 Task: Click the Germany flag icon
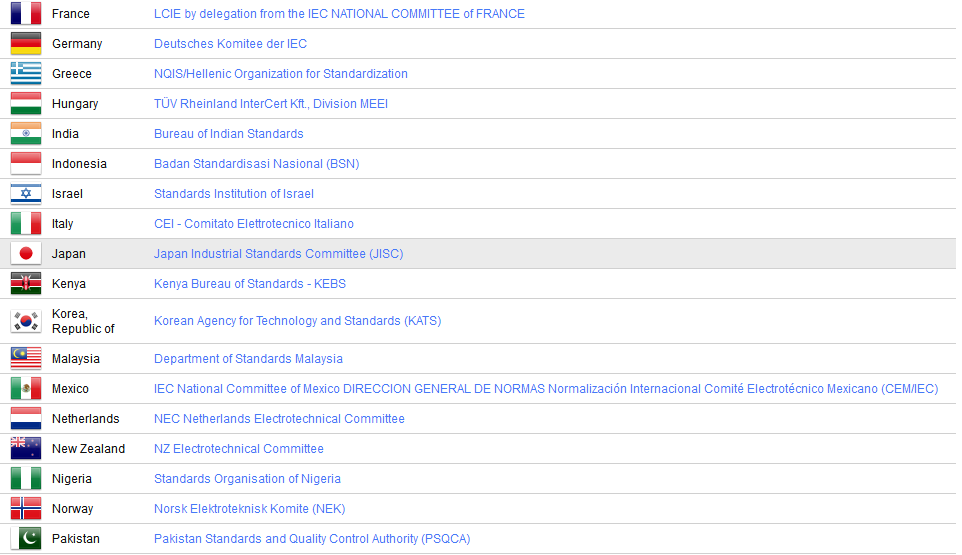(x=26, y=44)
